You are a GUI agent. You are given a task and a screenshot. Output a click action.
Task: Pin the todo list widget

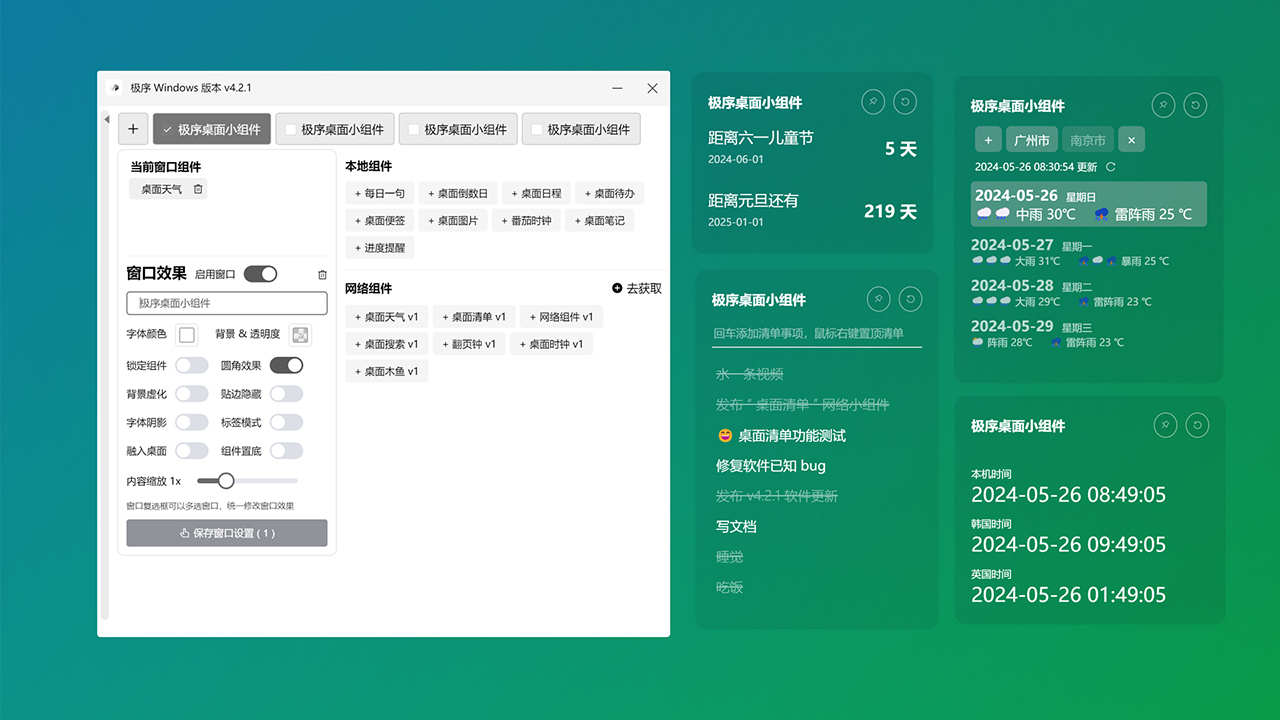click(878, 298)
